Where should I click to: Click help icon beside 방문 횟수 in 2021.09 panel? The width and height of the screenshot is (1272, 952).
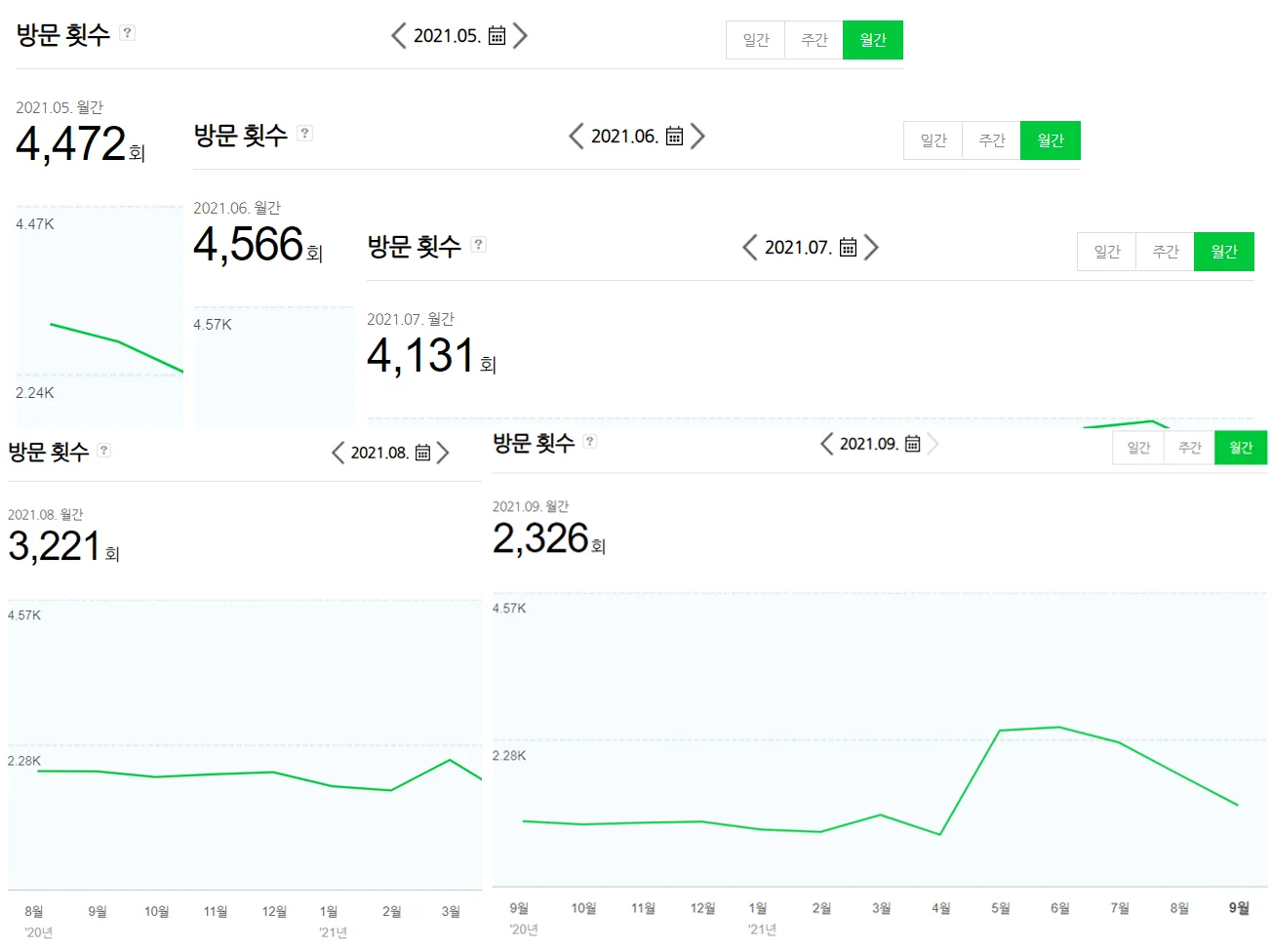coord(589,441)
